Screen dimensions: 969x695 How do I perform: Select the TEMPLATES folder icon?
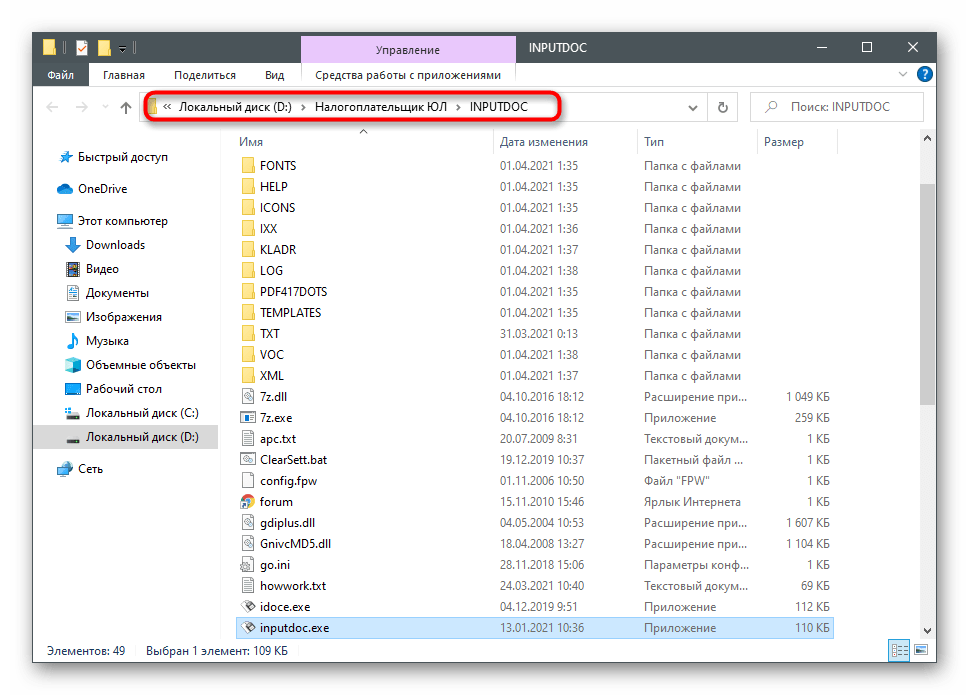pos(248,313)
